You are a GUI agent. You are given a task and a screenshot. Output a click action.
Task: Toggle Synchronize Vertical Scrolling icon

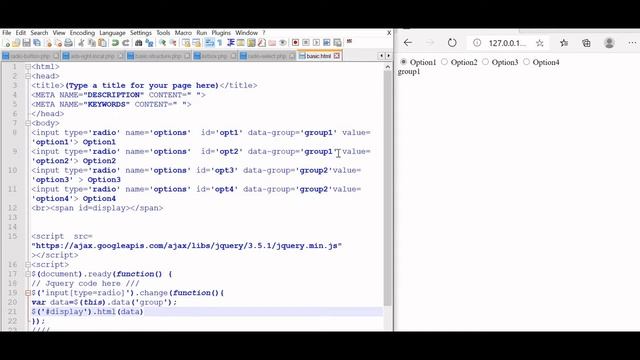click(x=186, y=42)
